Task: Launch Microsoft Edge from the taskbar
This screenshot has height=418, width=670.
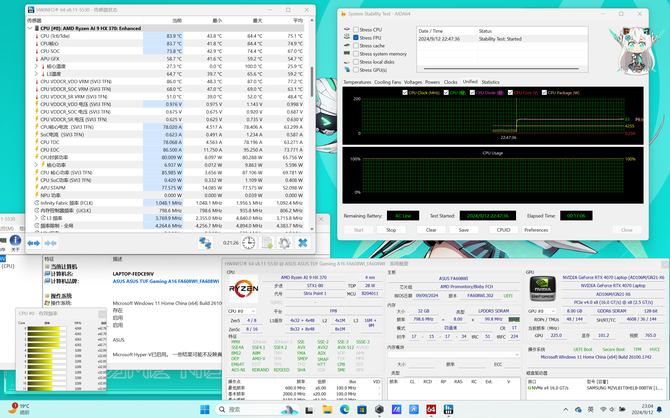Action: [345, 409]
